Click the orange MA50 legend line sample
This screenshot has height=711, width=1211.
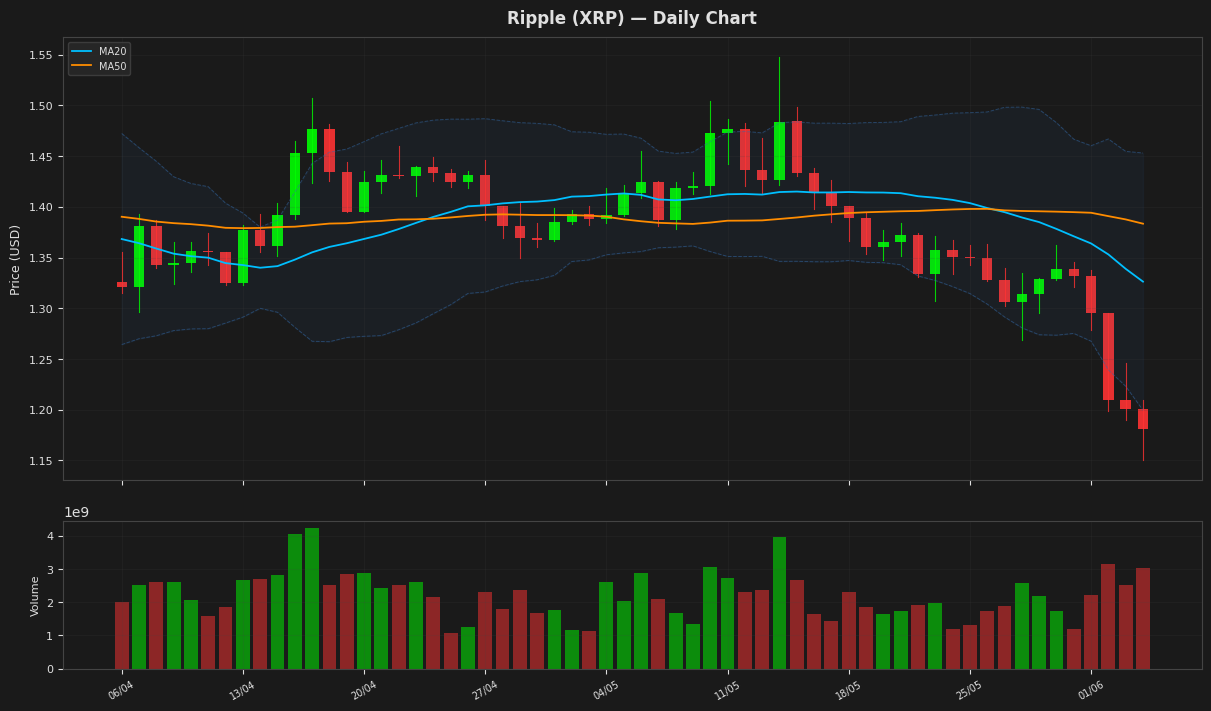point(82,66)
